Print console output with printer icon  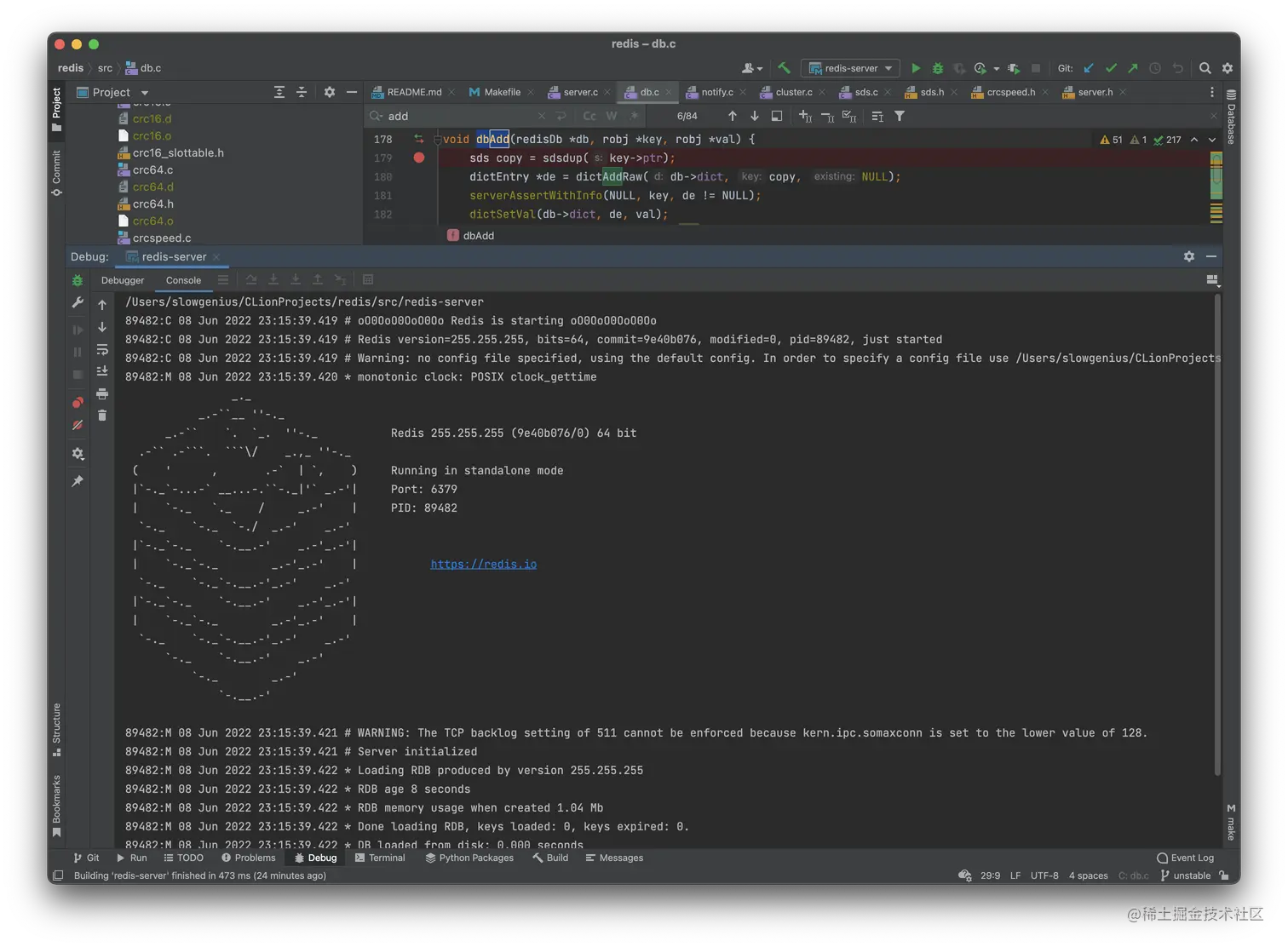pos(102,393)
